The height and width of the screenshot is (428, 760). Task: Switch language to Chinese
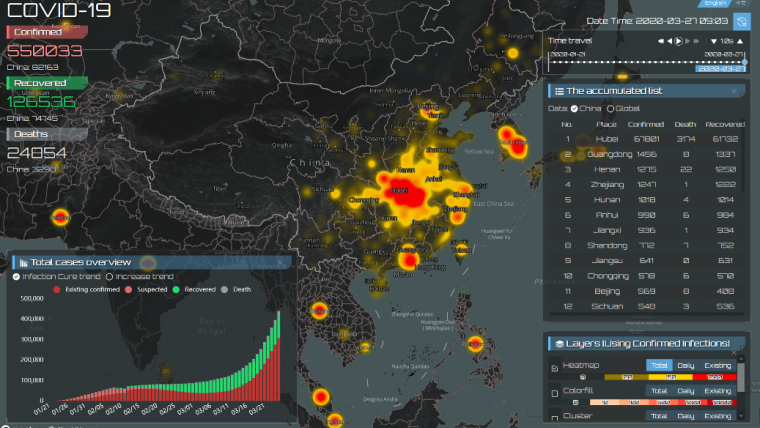(741, 3)
